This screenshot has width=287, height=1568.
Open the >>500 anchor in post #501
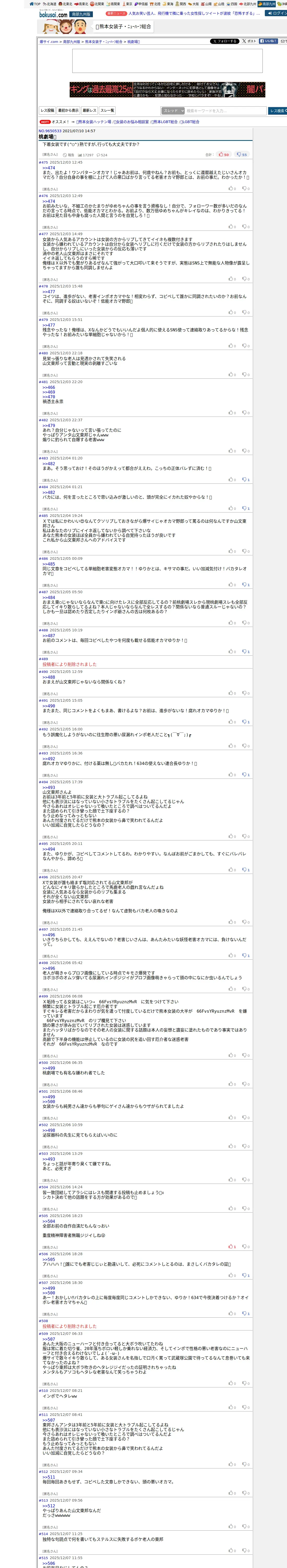coord(49,1101)
